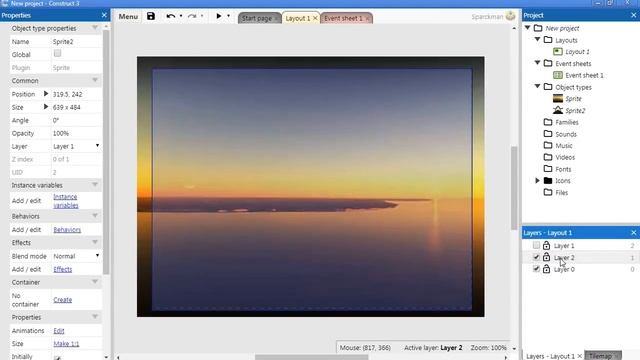Collapse the Common section

pos(95,80)
